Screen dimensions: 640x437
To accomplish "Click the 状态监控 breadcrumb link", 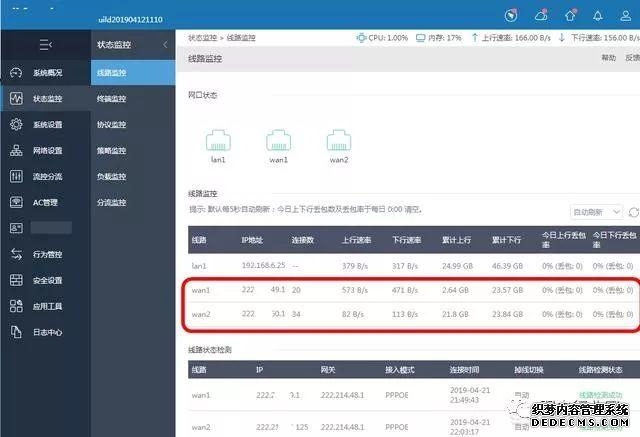I will tap(202, 38).
